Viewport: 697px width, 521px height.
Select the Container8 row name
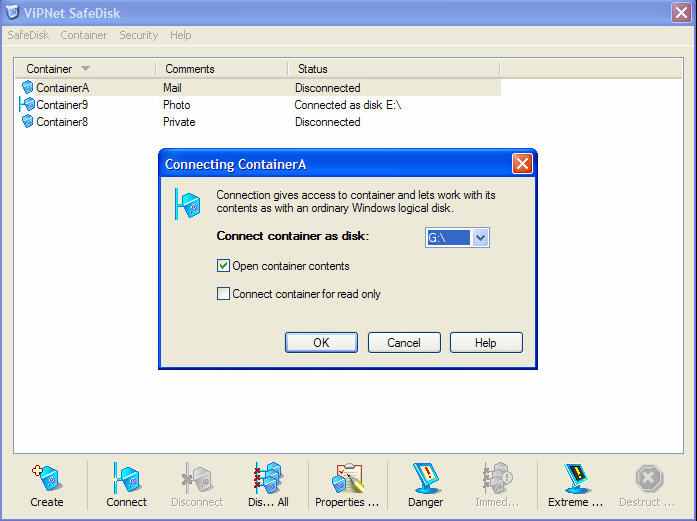[x=62, y=122]
